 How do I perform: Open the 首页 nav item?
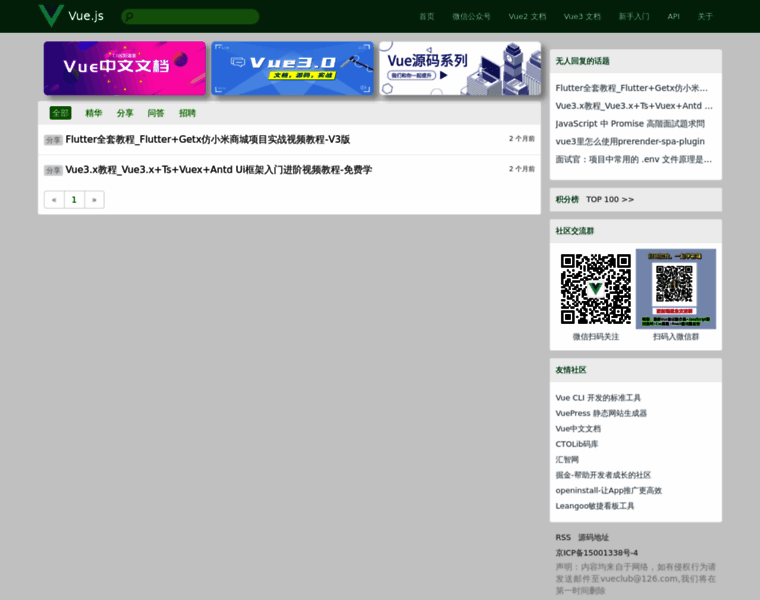(427, 16)
